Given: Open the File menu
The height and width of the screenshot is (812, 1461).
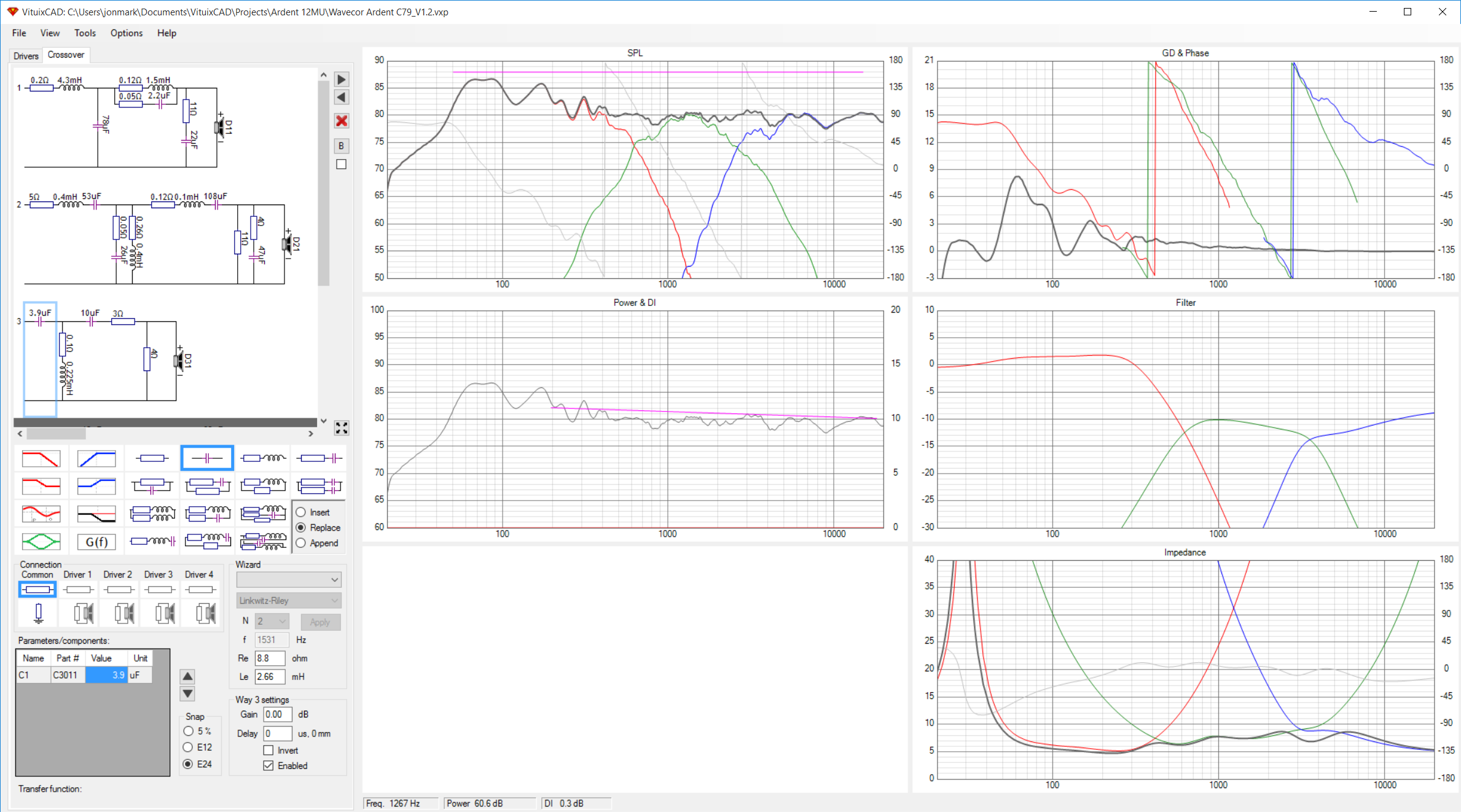Looking at the screenshot, I should pos(19,33).
